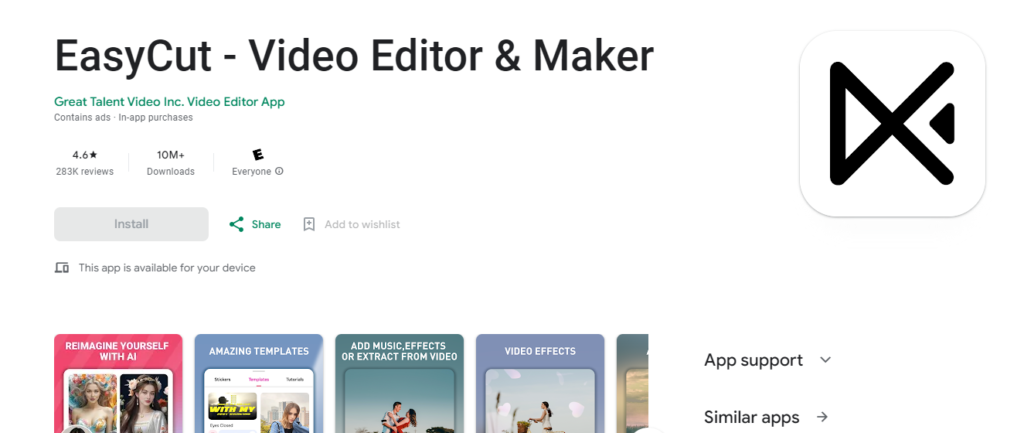Click Add to wishlist text
Screen dimensions: 1024x433
pos(362,224)
